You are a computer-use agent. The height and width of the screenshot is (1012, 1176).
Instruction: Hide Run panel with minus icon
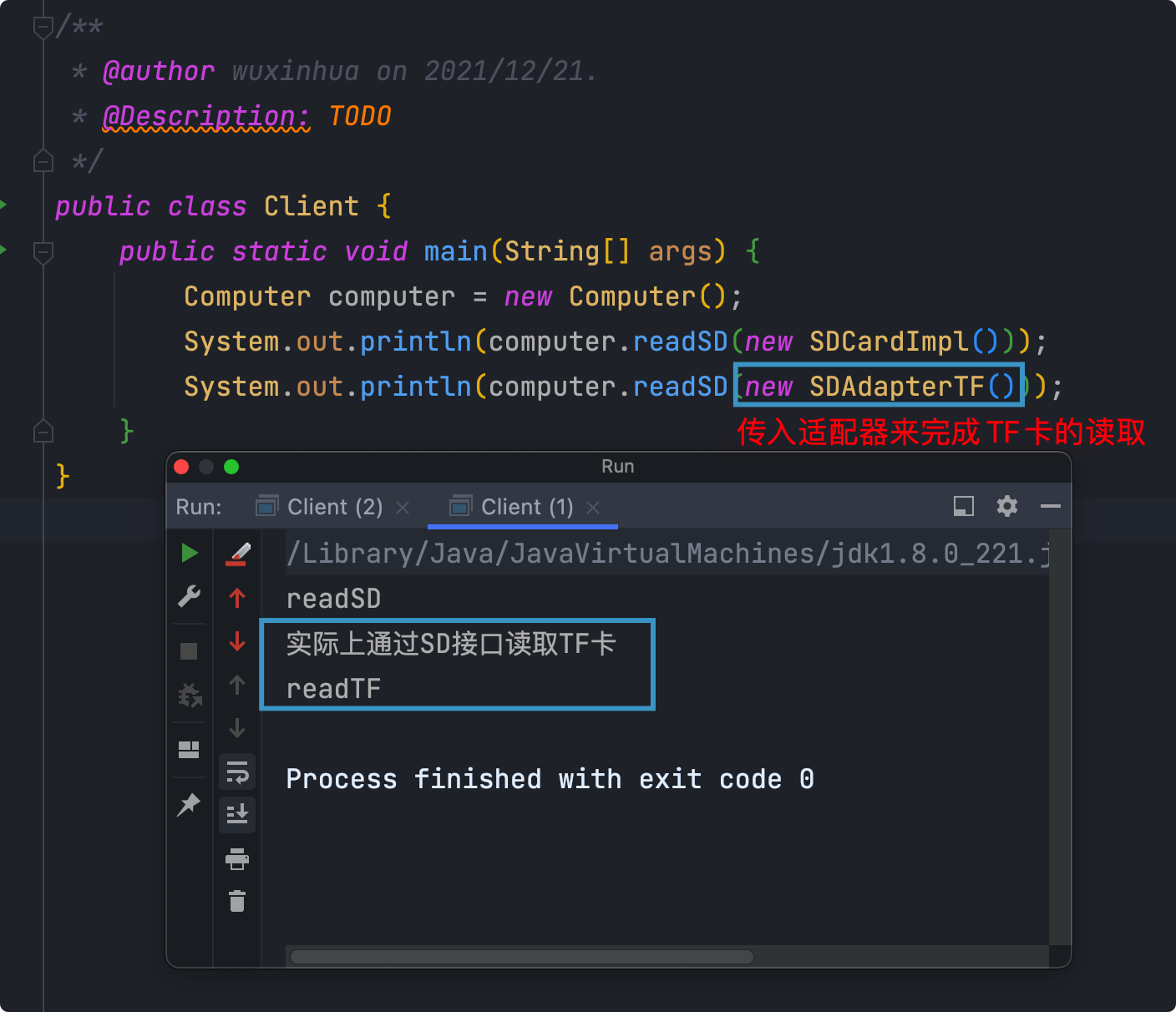click(1051, 506)
